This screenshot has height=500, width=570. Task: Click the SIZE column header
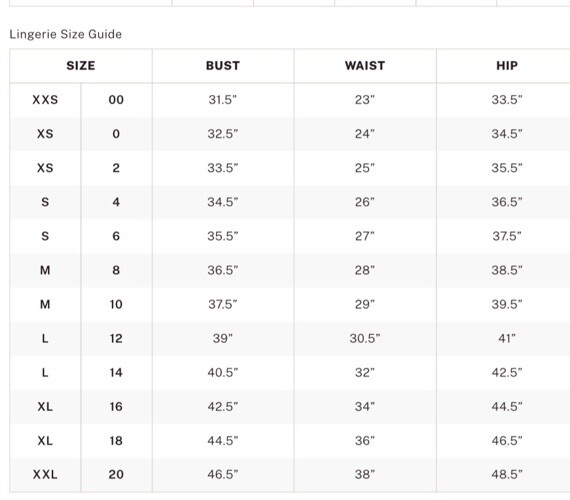point(81,66)
